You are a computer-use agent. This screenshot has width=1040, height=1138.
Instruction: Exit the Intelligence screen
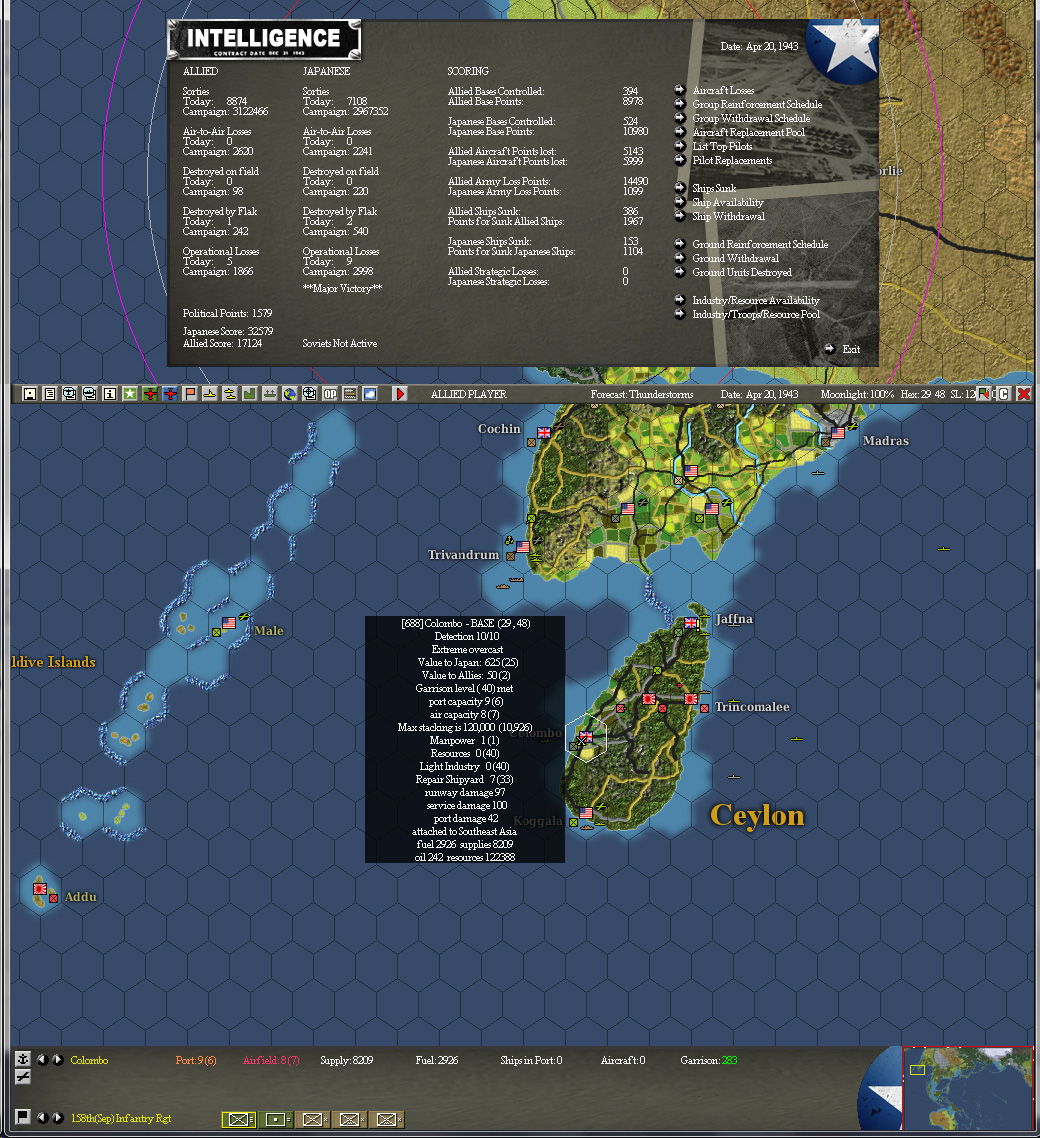click(851, 349)
